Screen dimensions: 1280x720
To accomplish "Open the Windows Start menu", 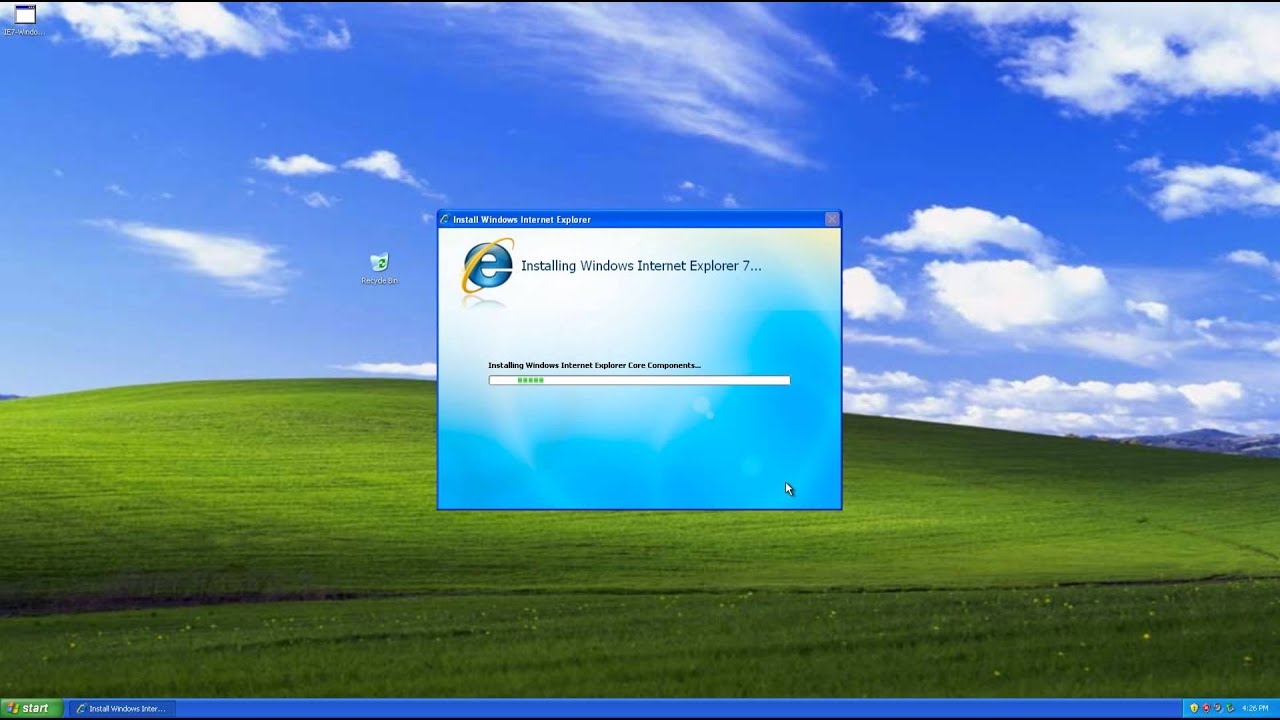I will pos(30,708).
